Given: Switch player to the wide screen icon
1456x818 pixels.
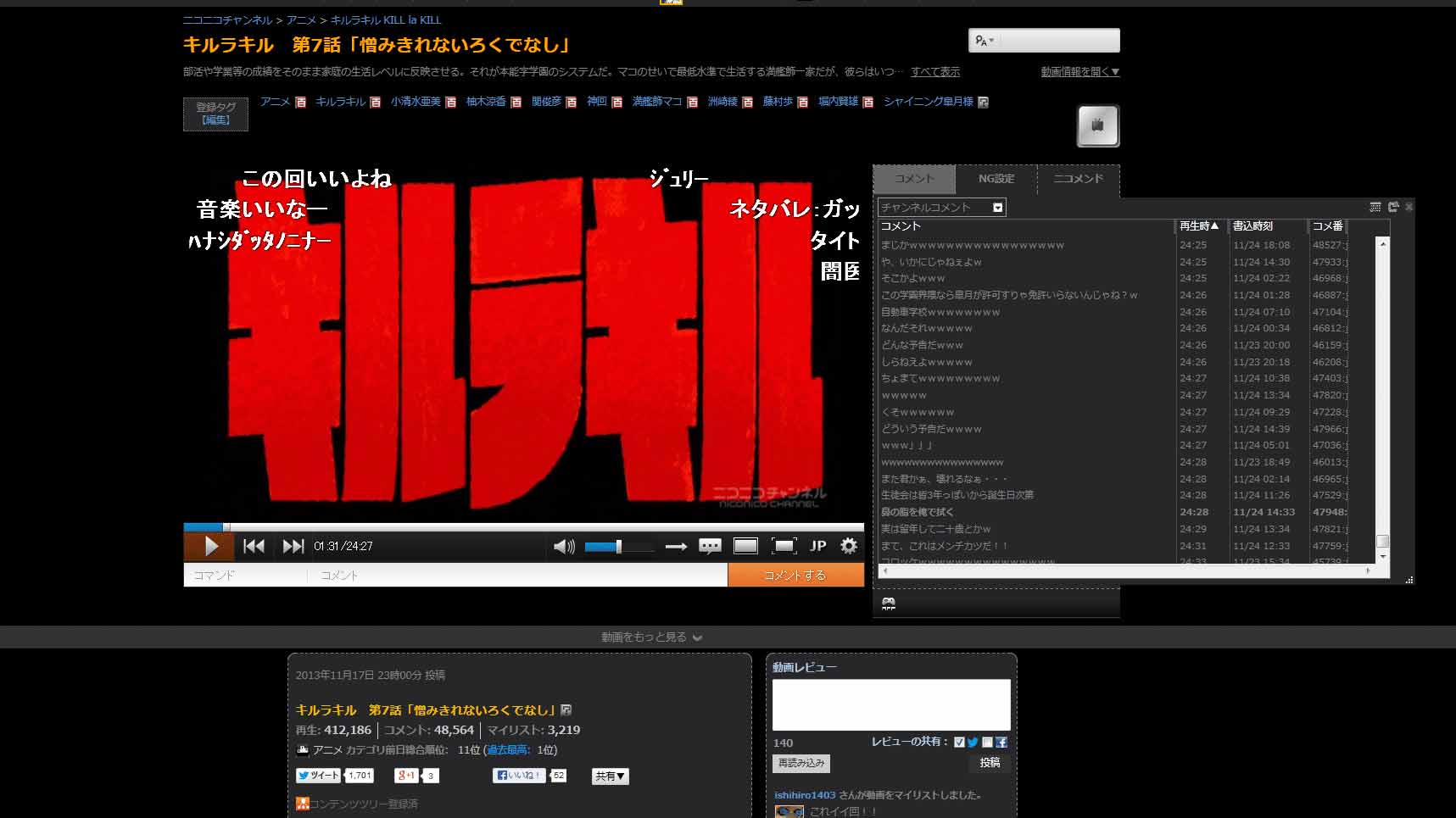Looking at the screenshot, I should (745, 547).
